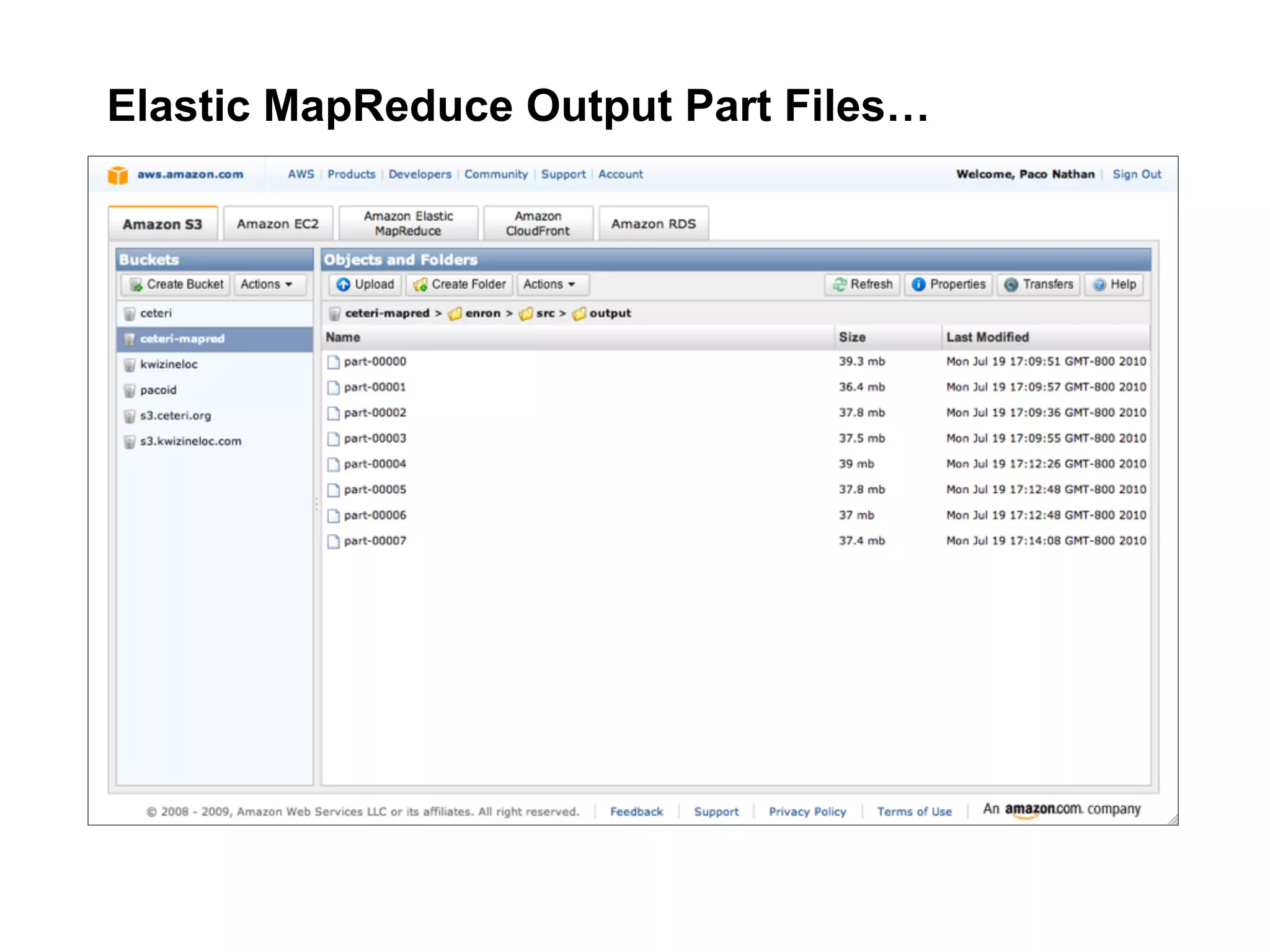Click the Sign Out link
The height and width of the screenshot is (952, 1270).
(1137, 175)
